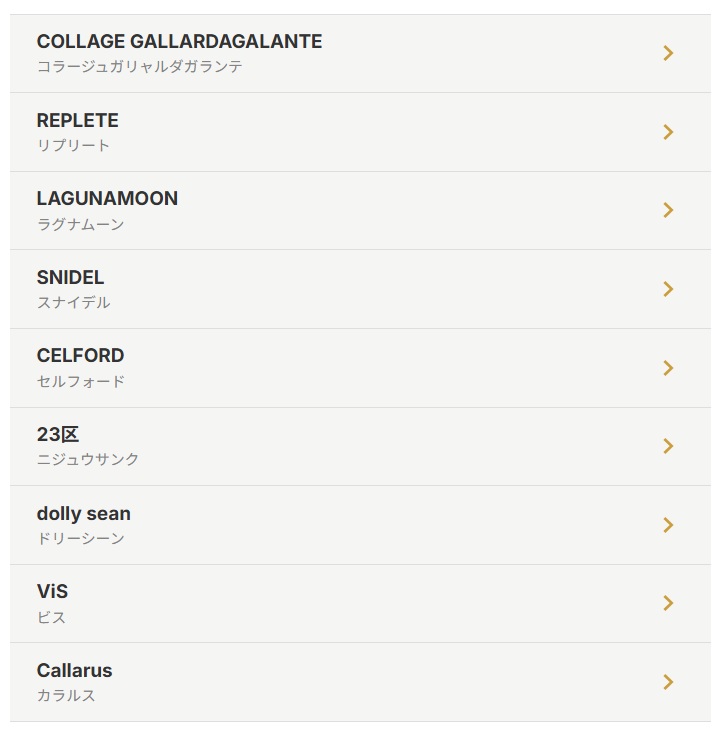Viewport: 722px width, 735px height.
Task: Click the arrow icon beside 23区
Action: [x=668, y=446]
